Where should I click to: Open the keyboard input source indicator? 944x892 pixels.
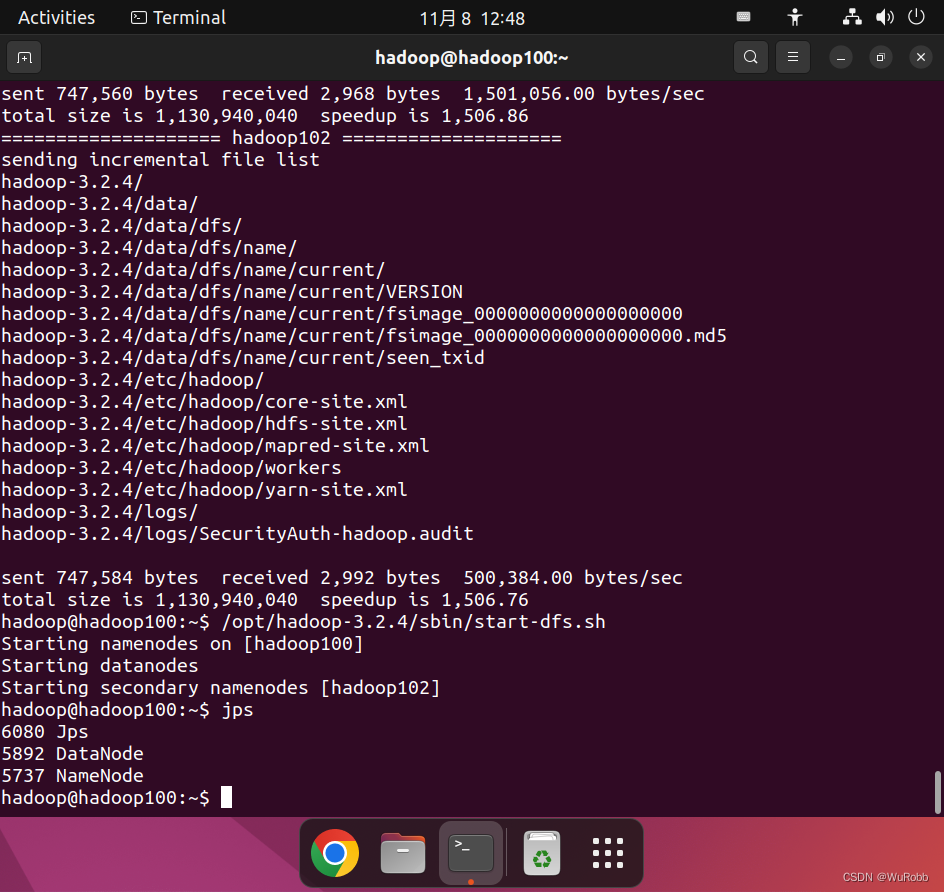(744, 17)
